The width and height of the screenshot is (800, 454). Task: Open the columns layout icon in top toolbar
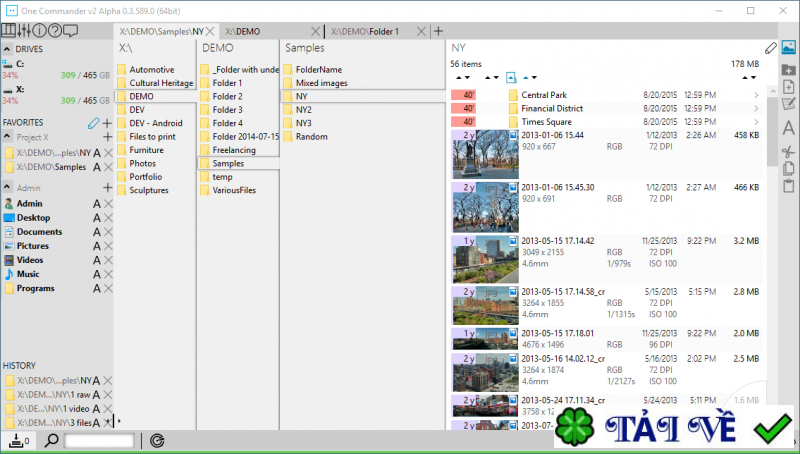tap(8, 31)
